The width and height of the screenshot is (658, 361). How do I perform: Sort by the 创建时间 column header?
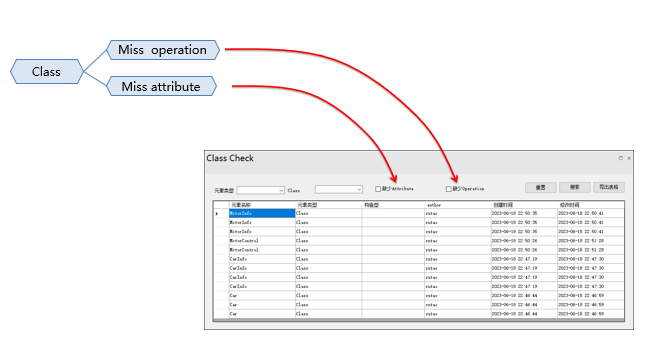pyautogui.click(x=524, y=205)
